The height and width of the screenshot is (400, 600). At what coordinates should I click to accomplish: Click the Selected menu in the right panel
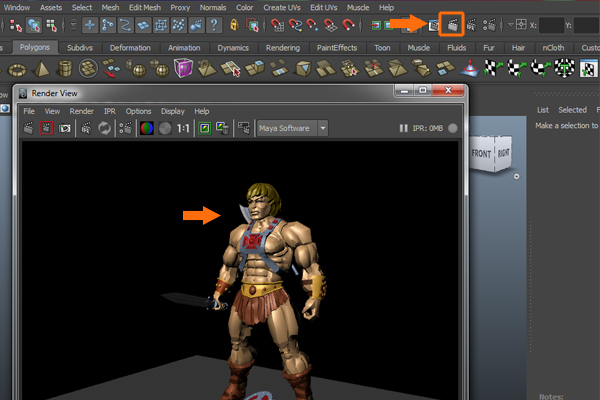[x=572, y=110]
